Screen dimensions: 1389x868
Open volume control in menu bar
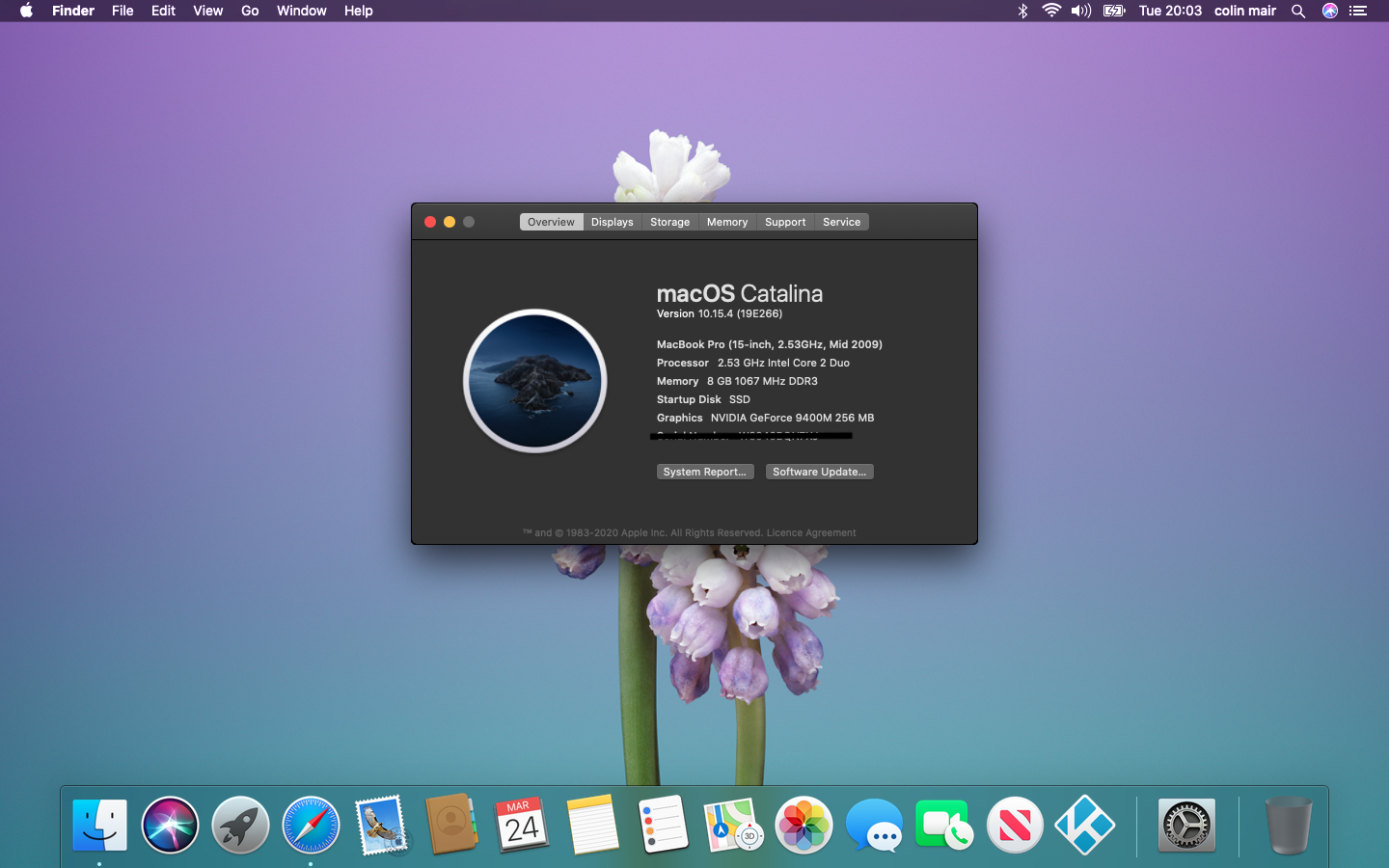coord(1081,11)
